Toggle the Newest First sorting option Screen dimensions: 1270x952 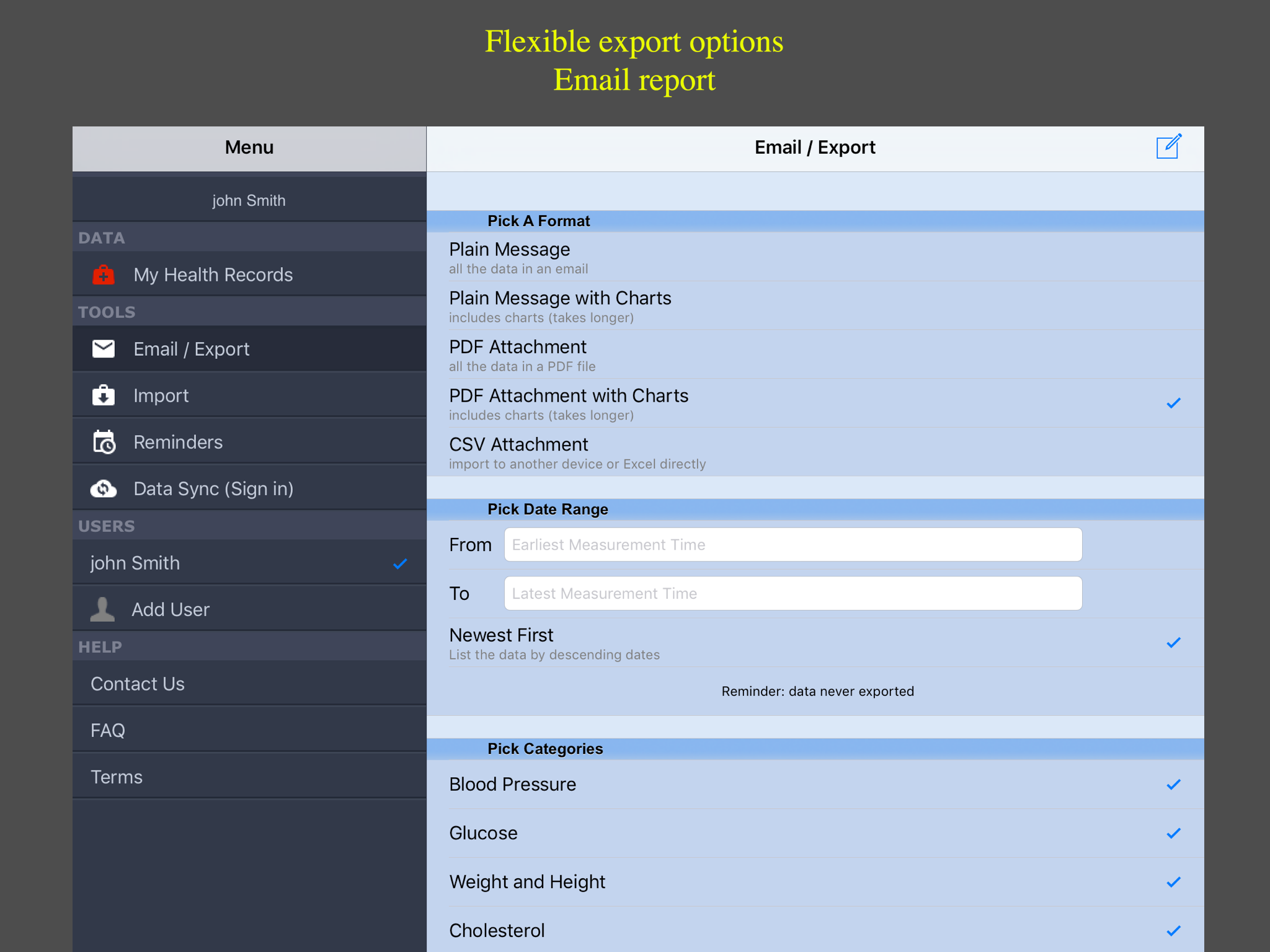(x=1173, y=643)
